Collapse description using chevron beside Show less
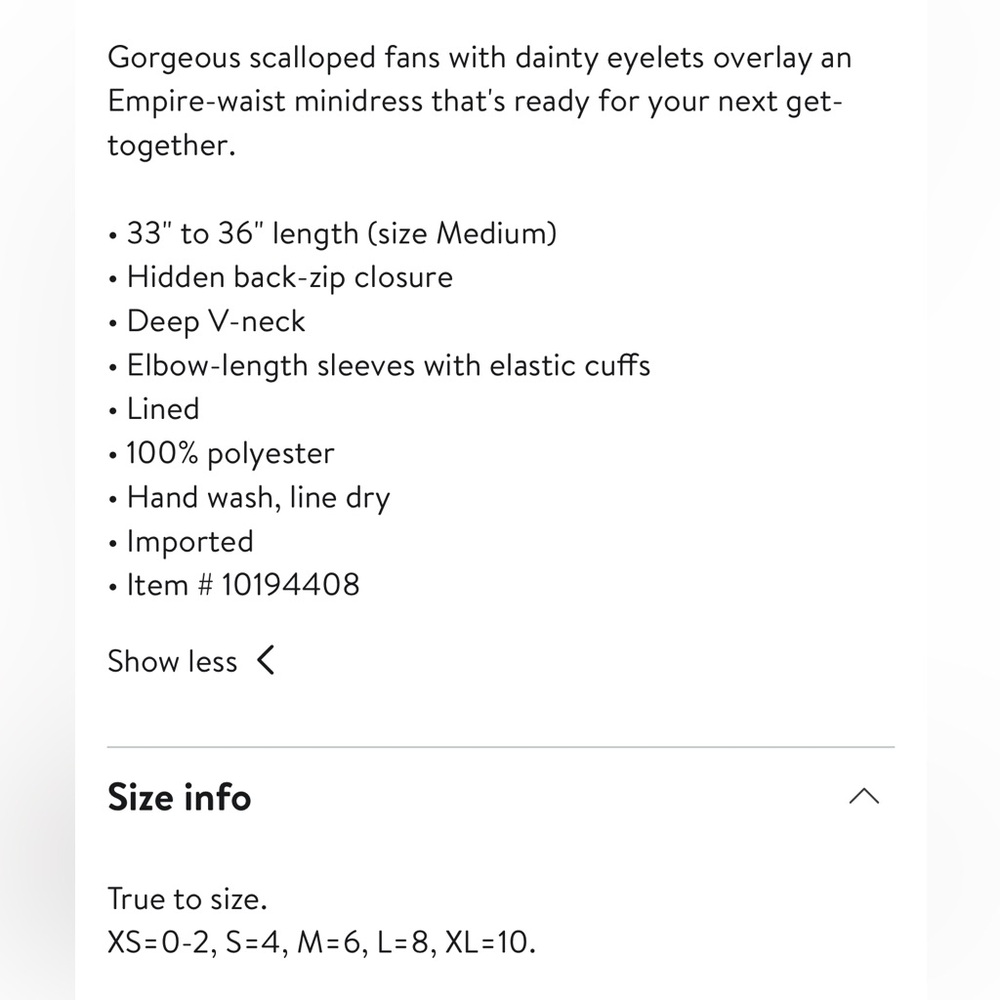The image size is (1000, 1000). click(266, 660)
